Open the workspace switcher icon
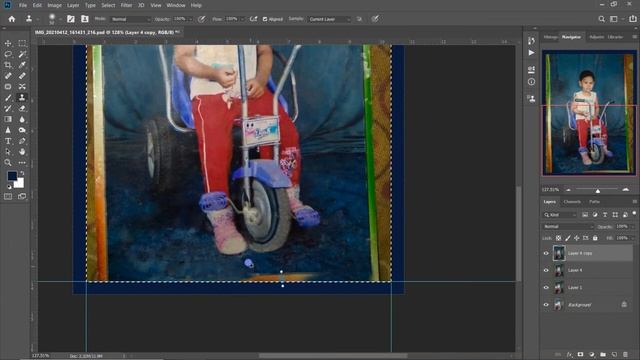Image resolution: width=640 pixels, height=360 pixels. tap(614, 19)
